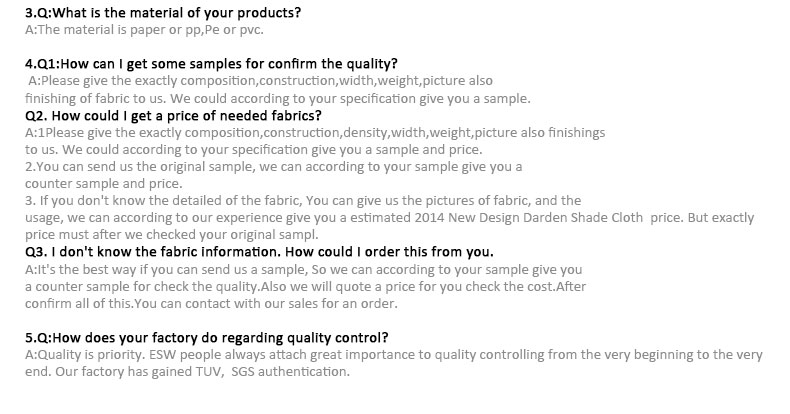Click the line 'price must after we checked your original sampl.'
This screenshot has height=414, width=790.
click(172, 235)
